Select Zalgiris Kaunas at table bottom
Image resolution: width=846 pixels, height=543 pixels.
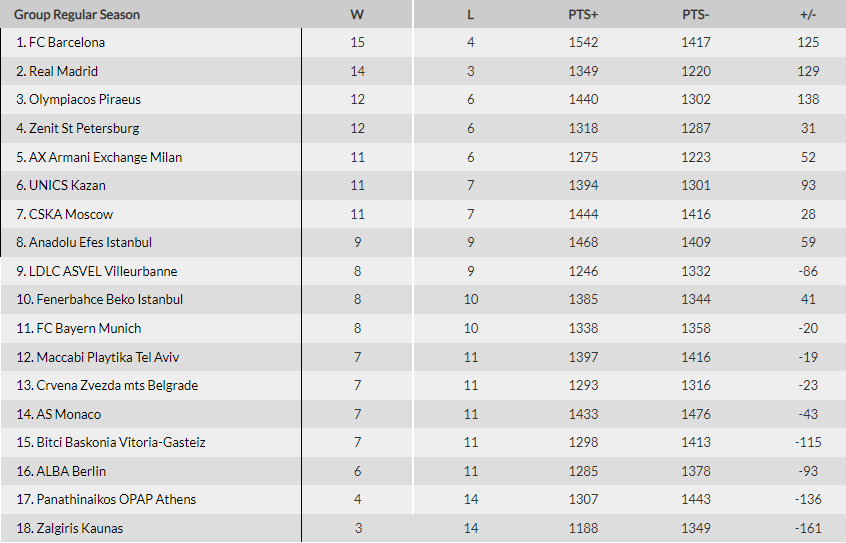[80, 528]
